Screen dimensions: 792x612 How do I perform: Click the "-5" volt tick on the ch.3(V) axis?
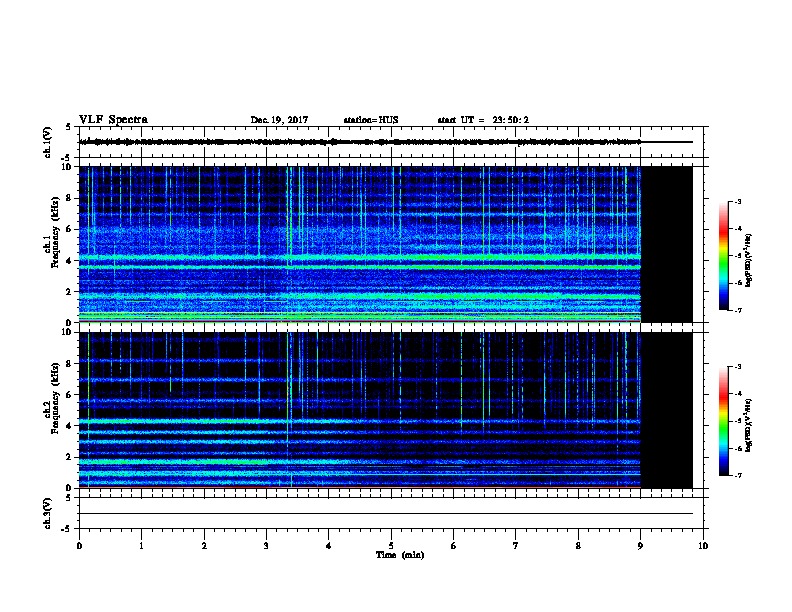[x=67, y=529]
